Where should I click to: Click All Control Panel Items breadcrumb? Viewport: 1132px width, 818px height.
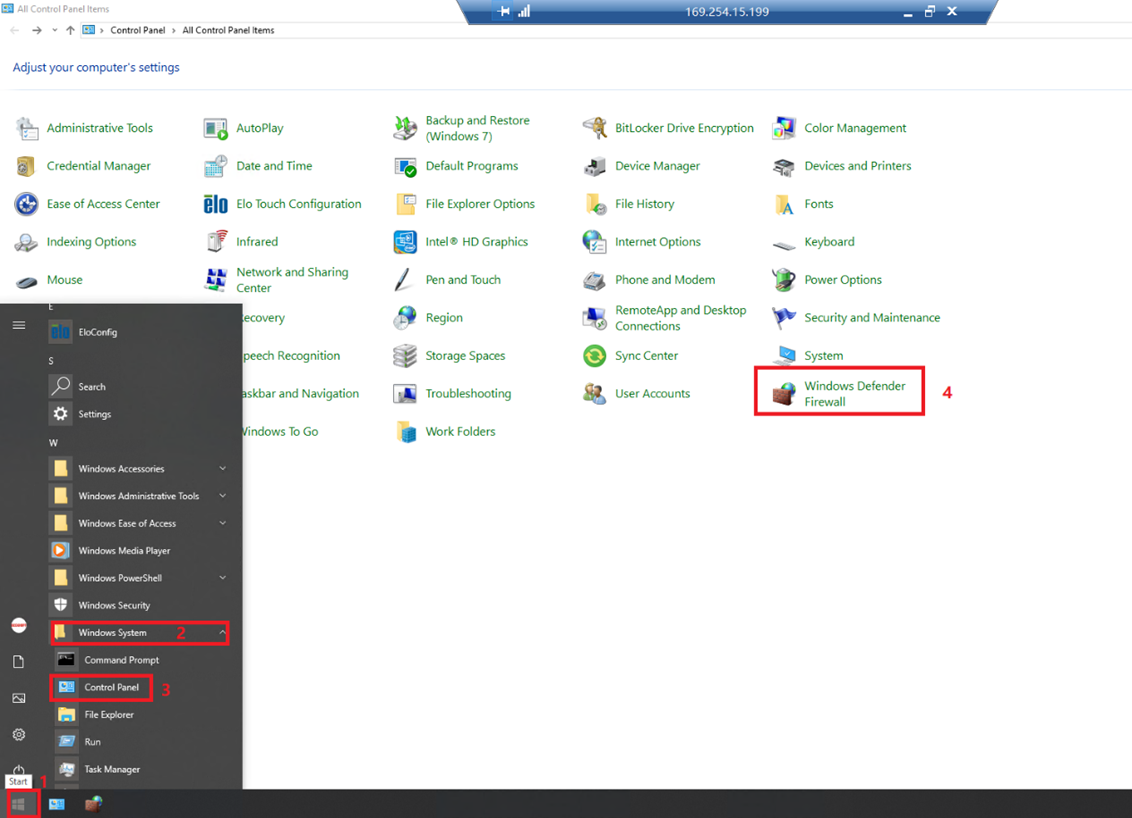[x=228, y=30]
